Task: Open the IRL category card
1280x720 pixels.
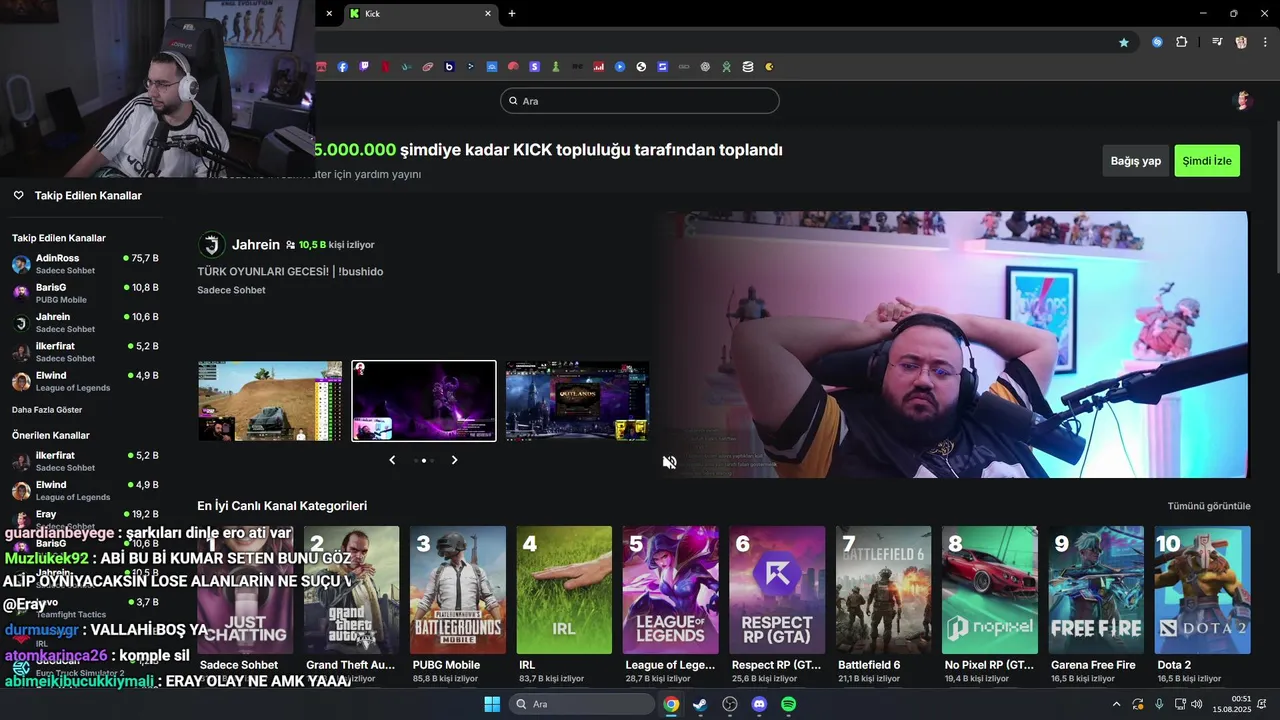Action: coord(564,590)
